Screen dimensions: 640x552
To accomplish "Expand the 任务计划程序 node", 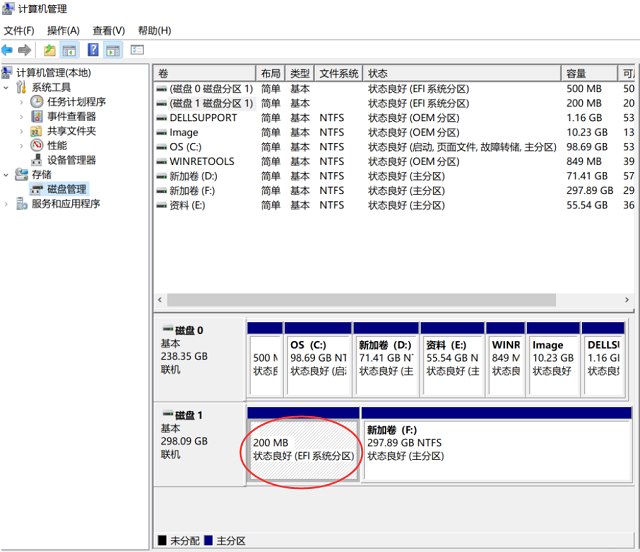I will (x=21, y=102).
